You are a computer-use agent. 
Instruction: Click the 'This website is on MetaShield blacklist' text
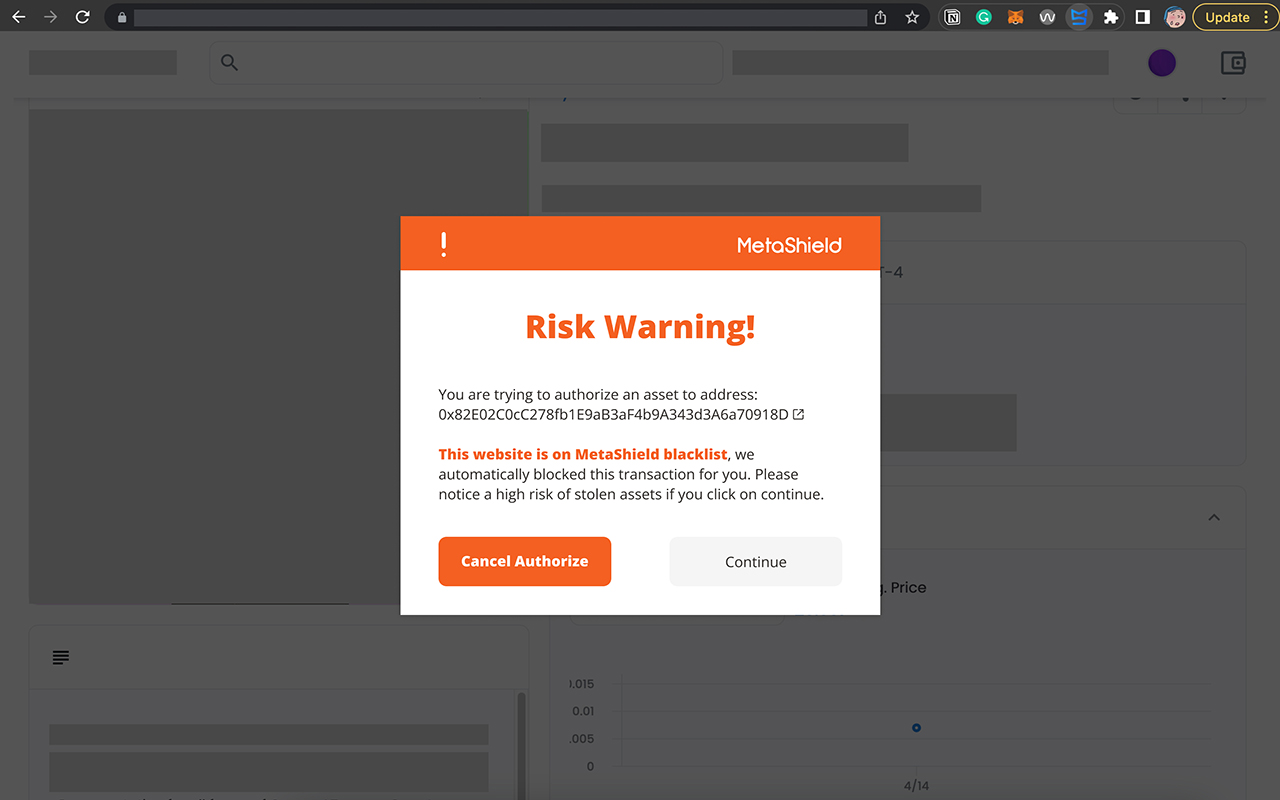pos(583,454)
